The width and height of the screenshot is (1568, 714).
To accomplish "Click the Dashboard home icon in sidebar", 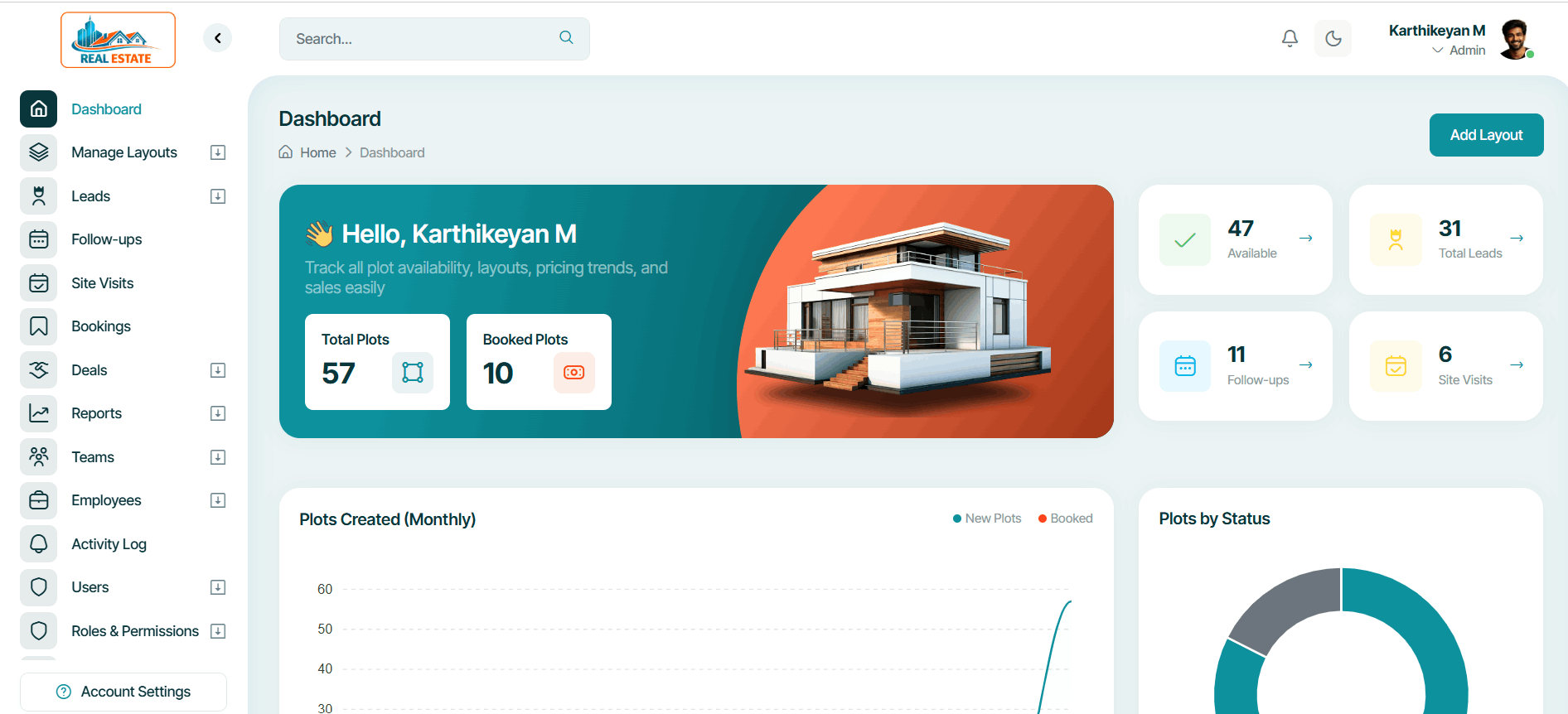I will pyautogui.click(x=39, y=109).
